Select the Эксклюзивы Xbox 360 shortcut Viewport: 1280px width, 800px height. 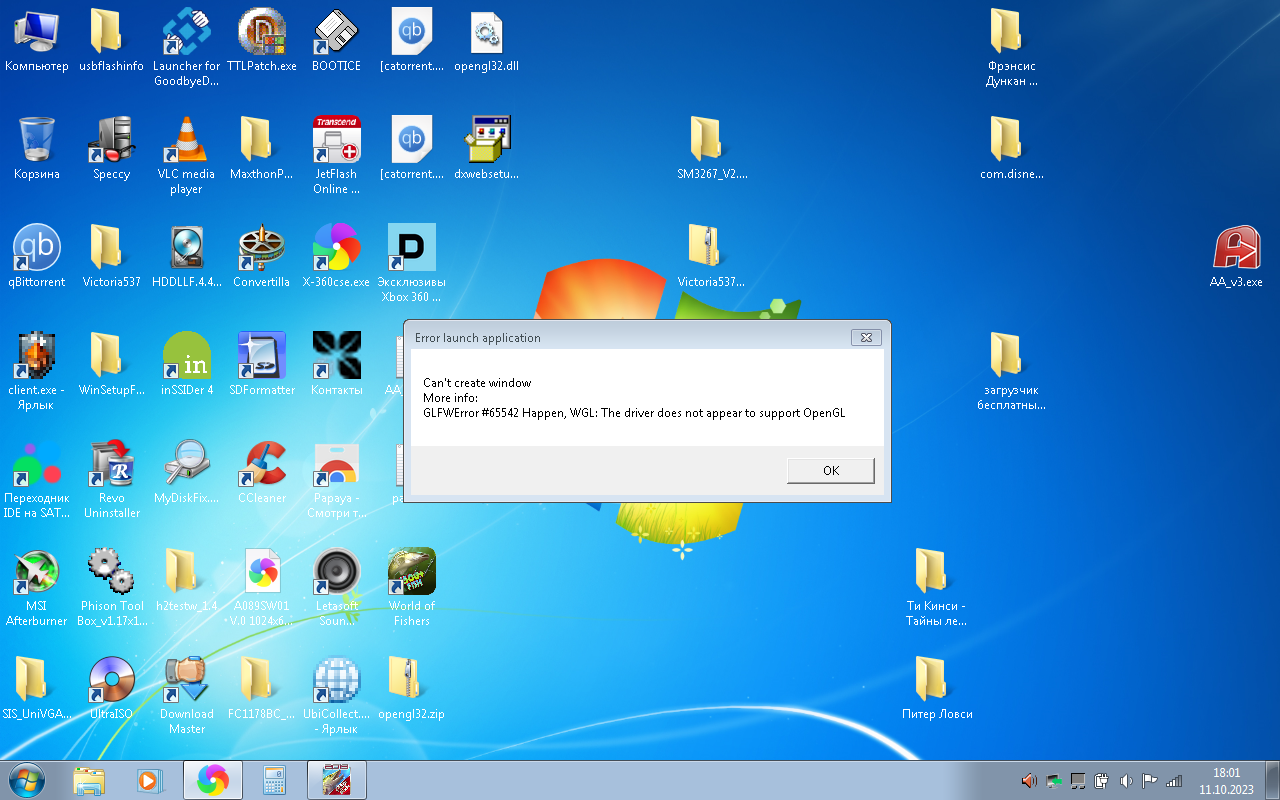tap(412, 264)
